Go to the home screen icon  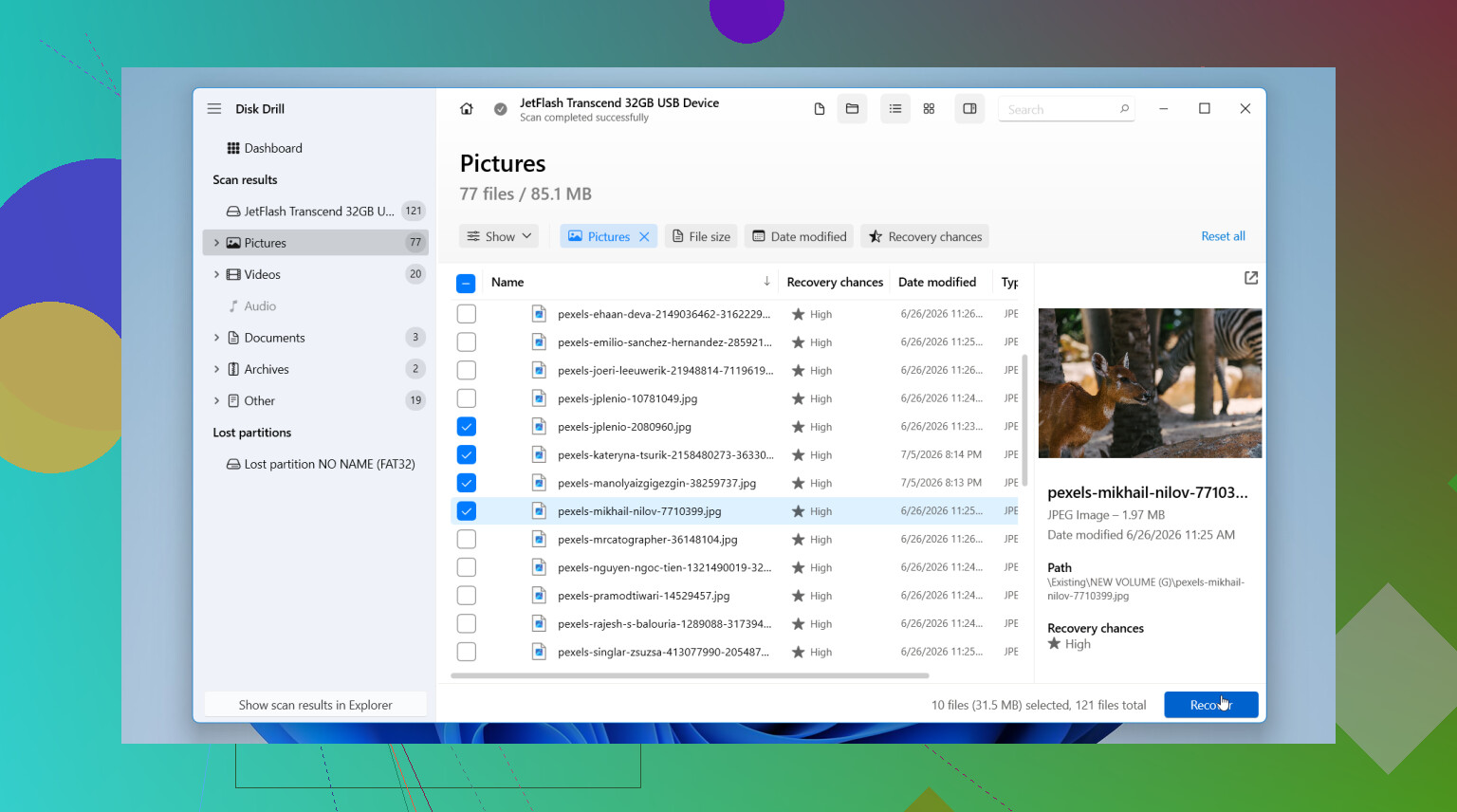pos(467,109)
